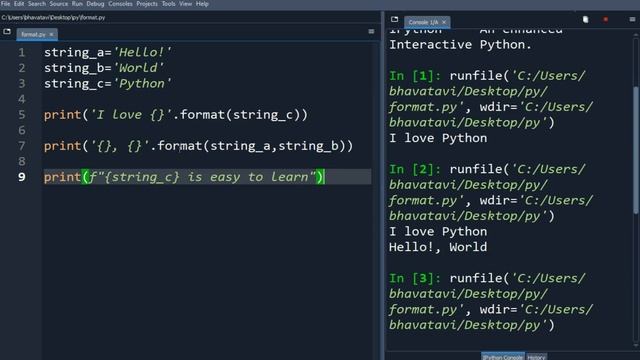Click the white clear console variables icon
The image size is (640, 360).
coord(586,19)
